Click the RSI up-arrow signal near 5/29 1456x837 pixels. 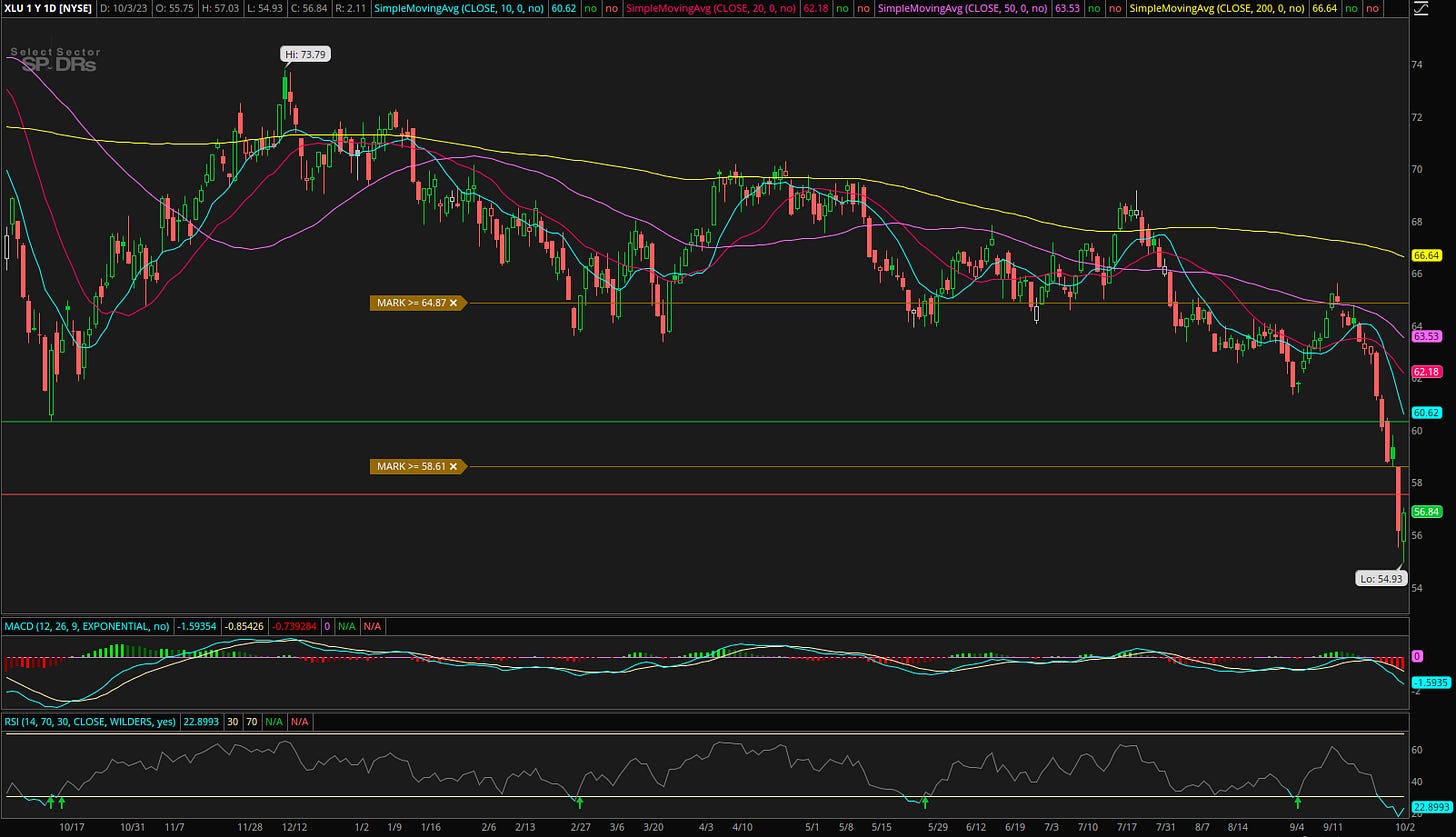click(x=925, y=802)
